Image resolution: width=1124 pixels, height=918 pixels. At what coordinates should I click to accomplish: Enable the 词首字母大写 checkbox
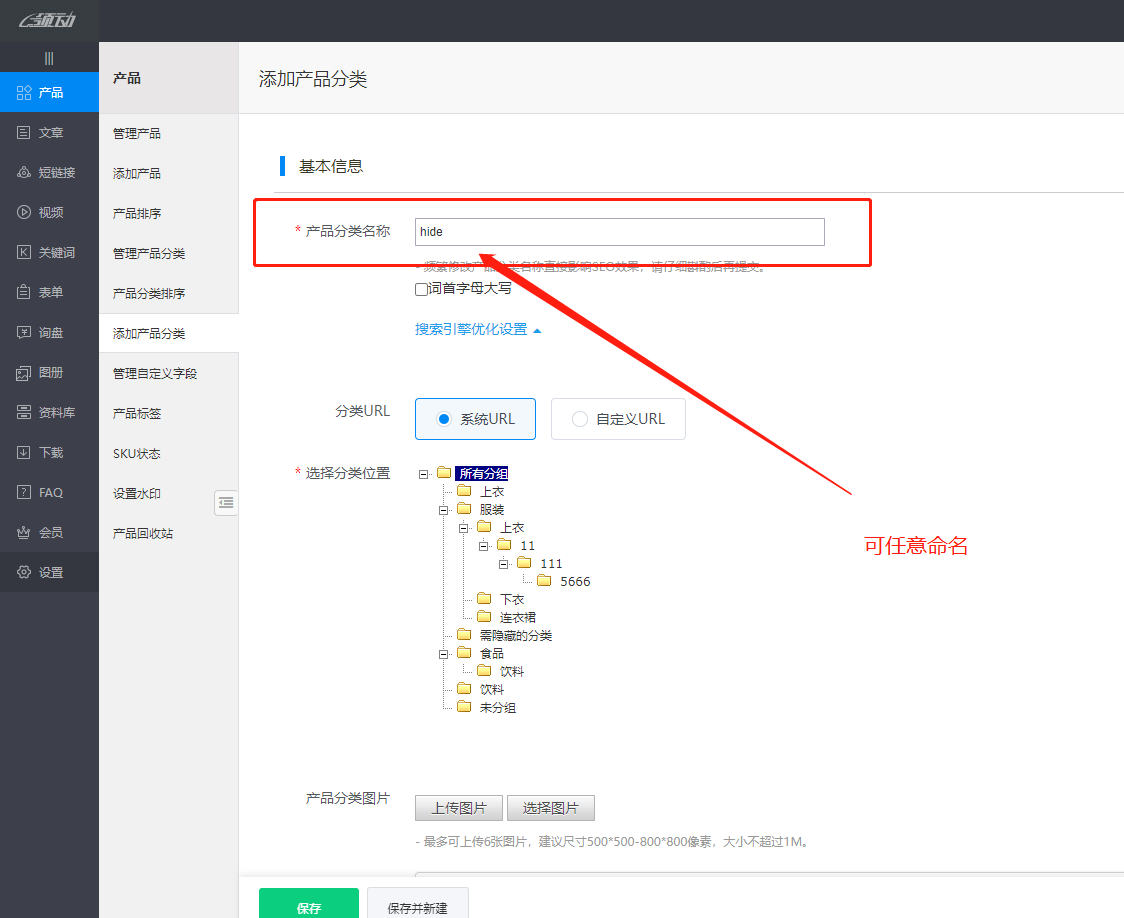point(422,289)
